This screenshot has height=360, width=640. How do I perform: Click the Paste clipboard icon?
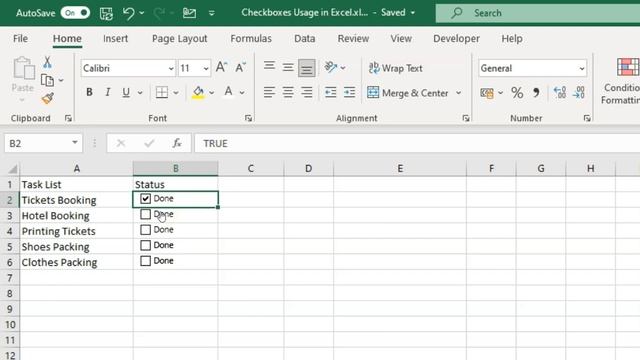click(23, 68)
